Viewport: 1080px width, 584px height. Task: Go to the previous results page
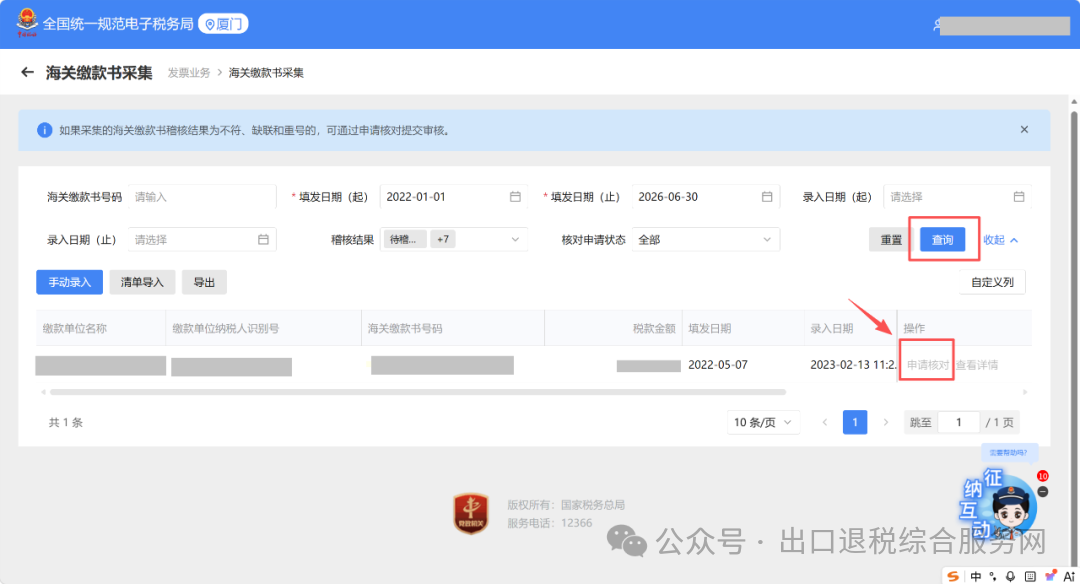[824, 422]
